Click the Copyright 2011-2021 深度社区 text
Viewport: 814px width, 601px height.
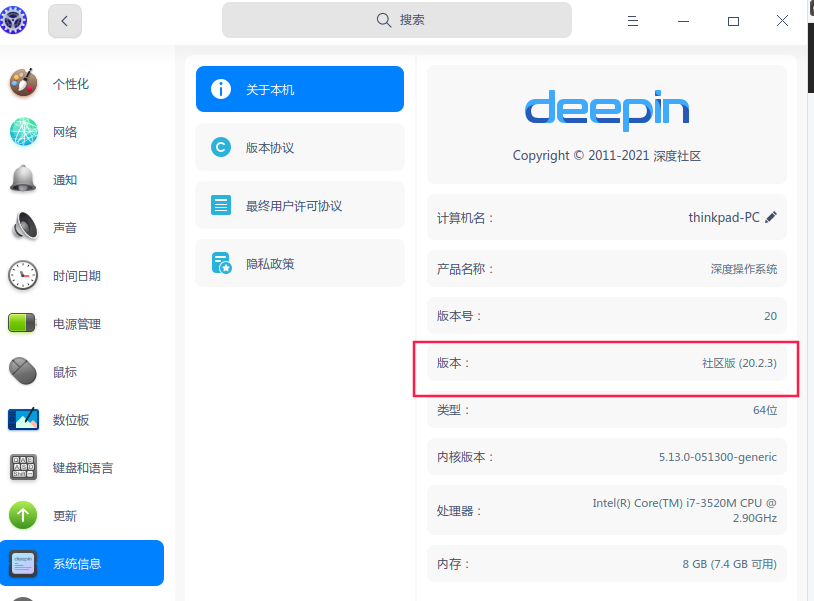click(x=607, y=155)
